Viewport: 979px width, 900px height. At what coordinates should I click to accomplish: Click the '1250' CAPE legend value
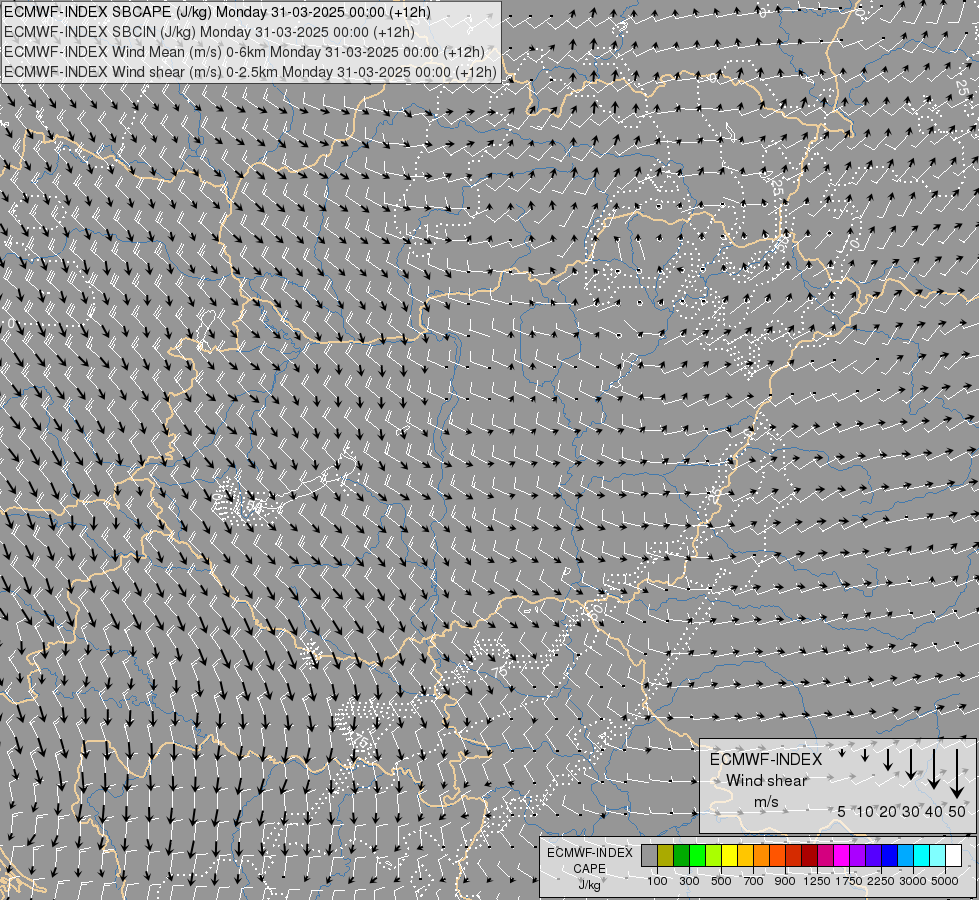pyautogui.click(x=817, y=881)
